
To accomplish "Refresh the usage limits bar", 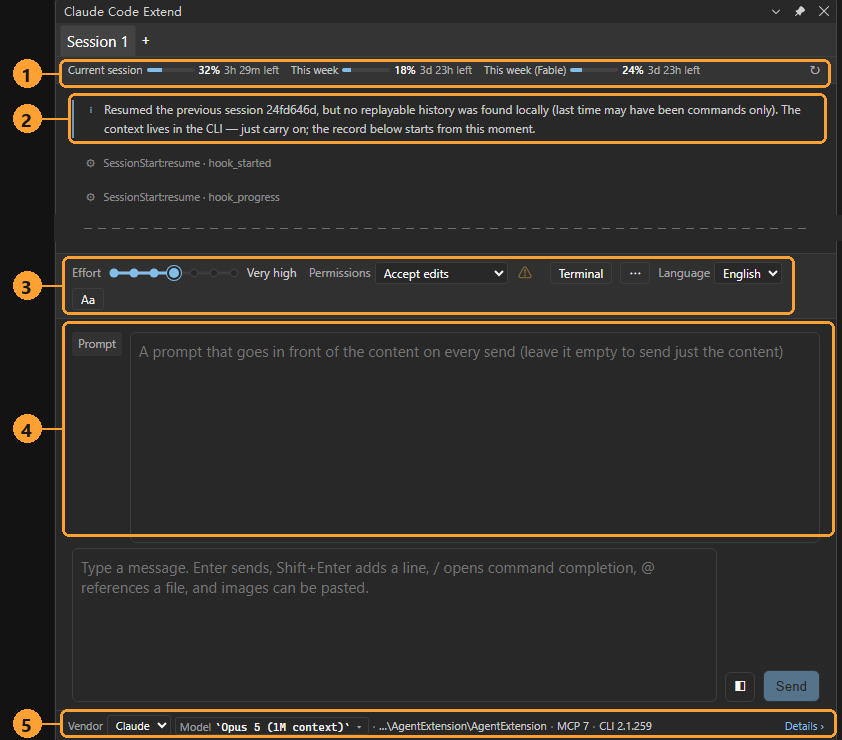I will point(815,70).
